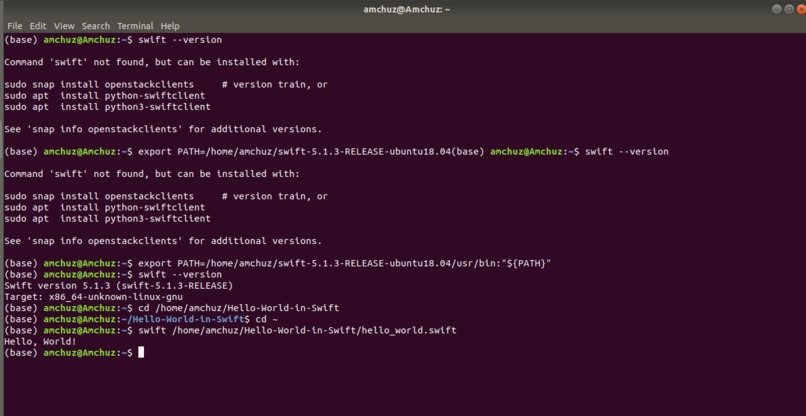Viewport: 806px width, 416px height.
Task: Maximize the terminal window
Action: (789, 9)
